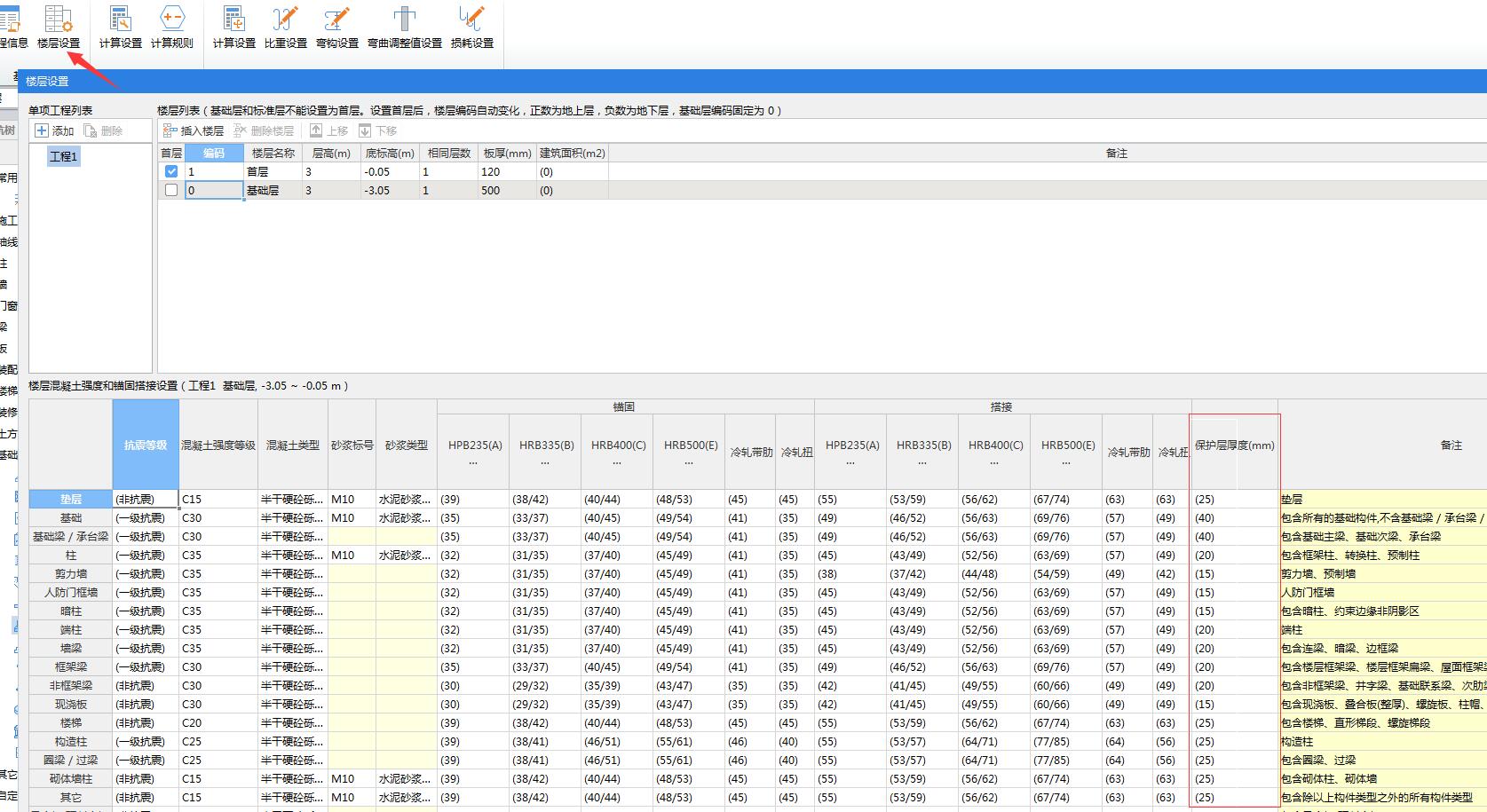The height and width of the screenshot is (812, 1487).
Task: Click 插入楼层 to insert a floor
Action: tap(193, 130)
